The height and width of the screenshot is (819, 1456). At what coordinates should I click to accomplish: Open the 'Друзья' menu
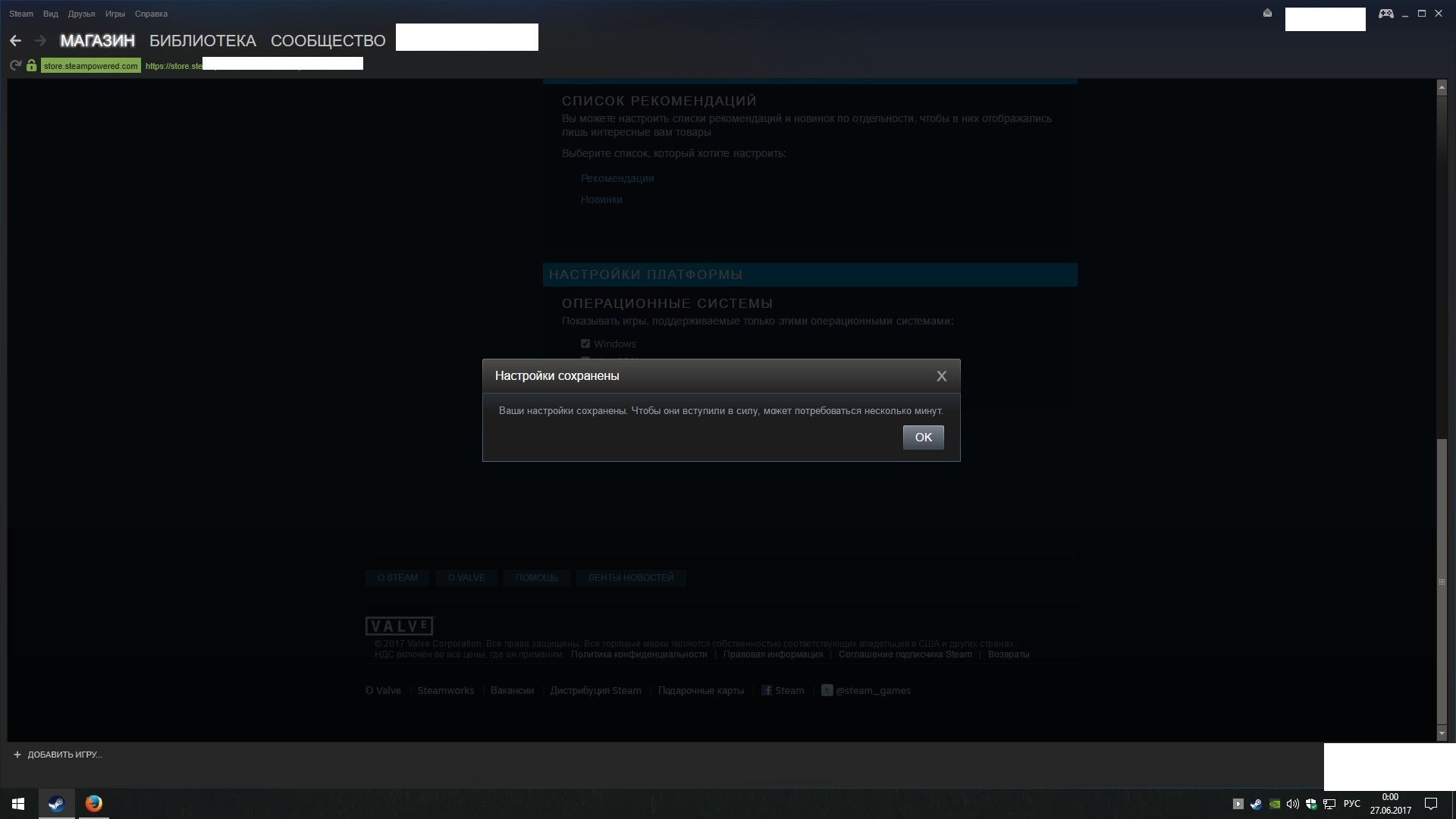(x=81, y=14)
